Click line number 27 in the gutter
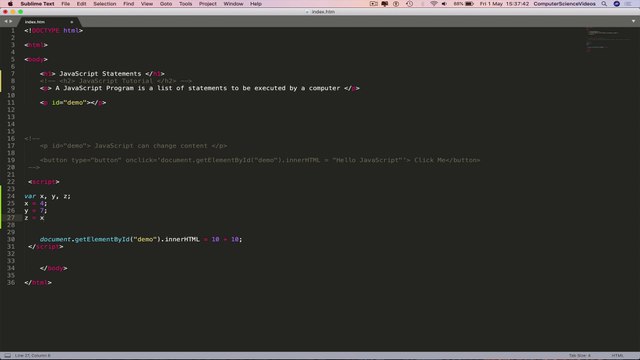Screen dimensions: 640x360 pyautogui.click(x=11, y=218)
